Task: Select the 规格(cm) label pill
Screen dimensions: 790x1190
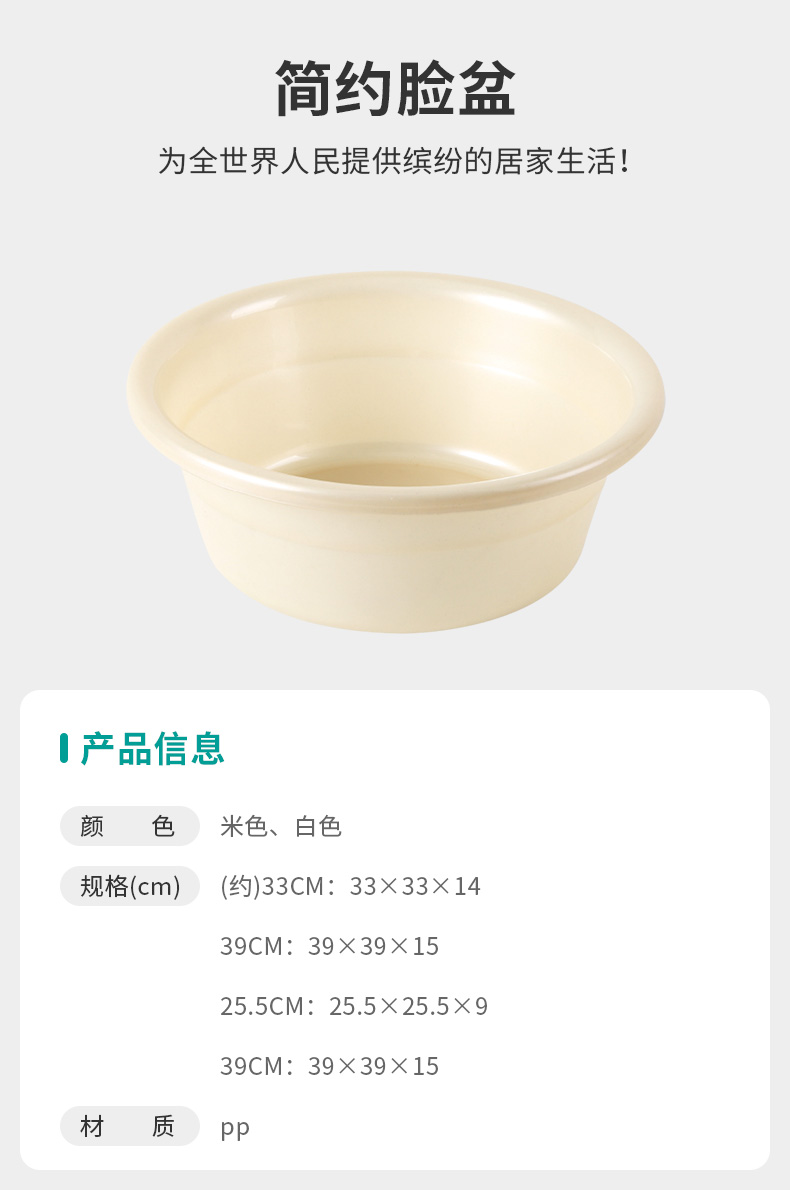Action: point(130,886)
